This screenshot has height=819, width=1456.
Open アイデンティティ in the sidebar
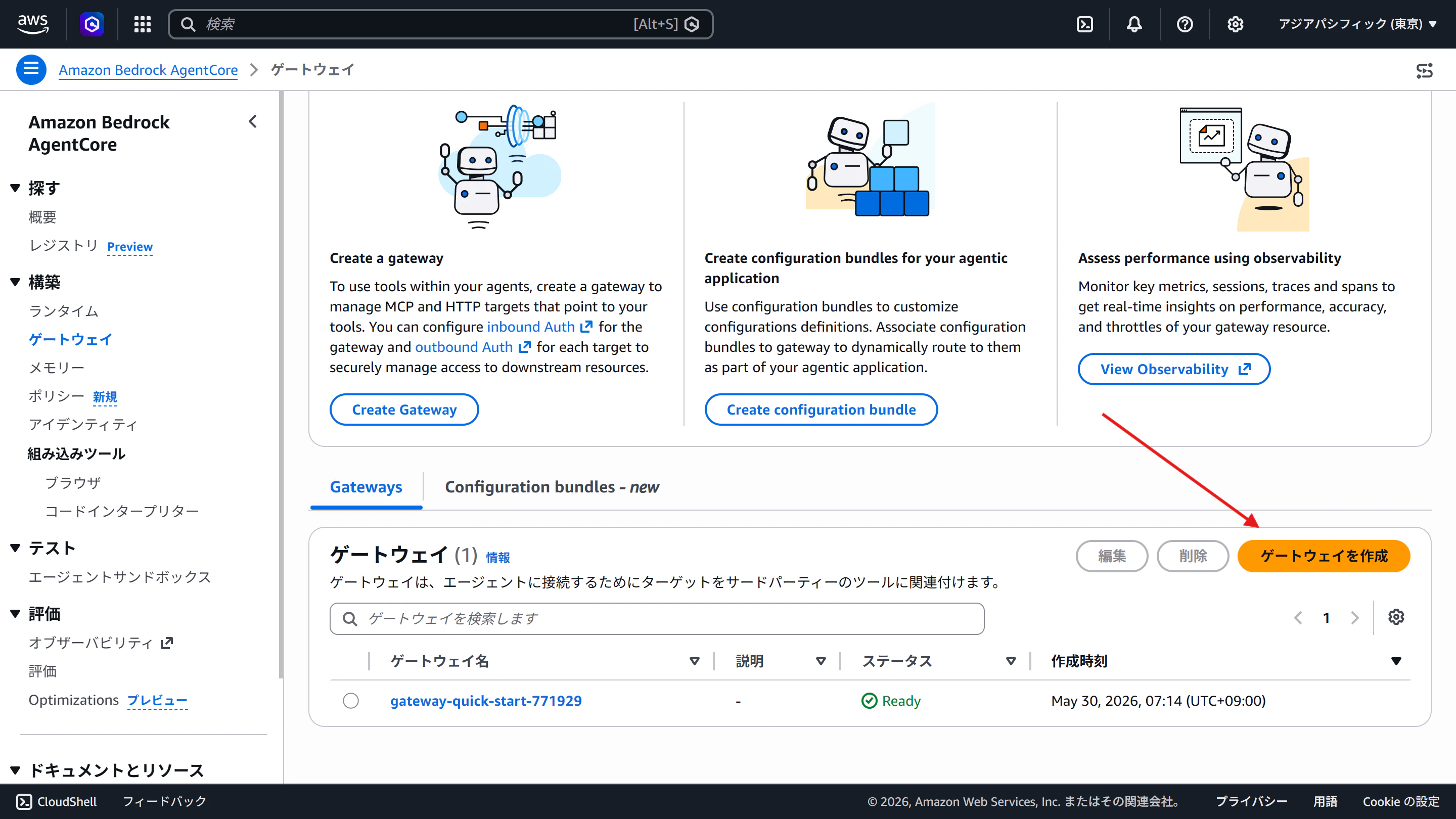pyautogui.click(x=83, y=425)
